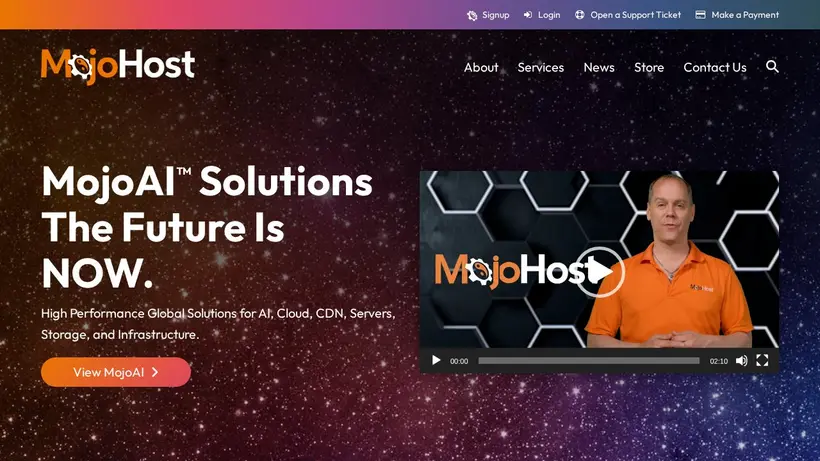Click the MojoHost logo in the header

click(118, 66)
